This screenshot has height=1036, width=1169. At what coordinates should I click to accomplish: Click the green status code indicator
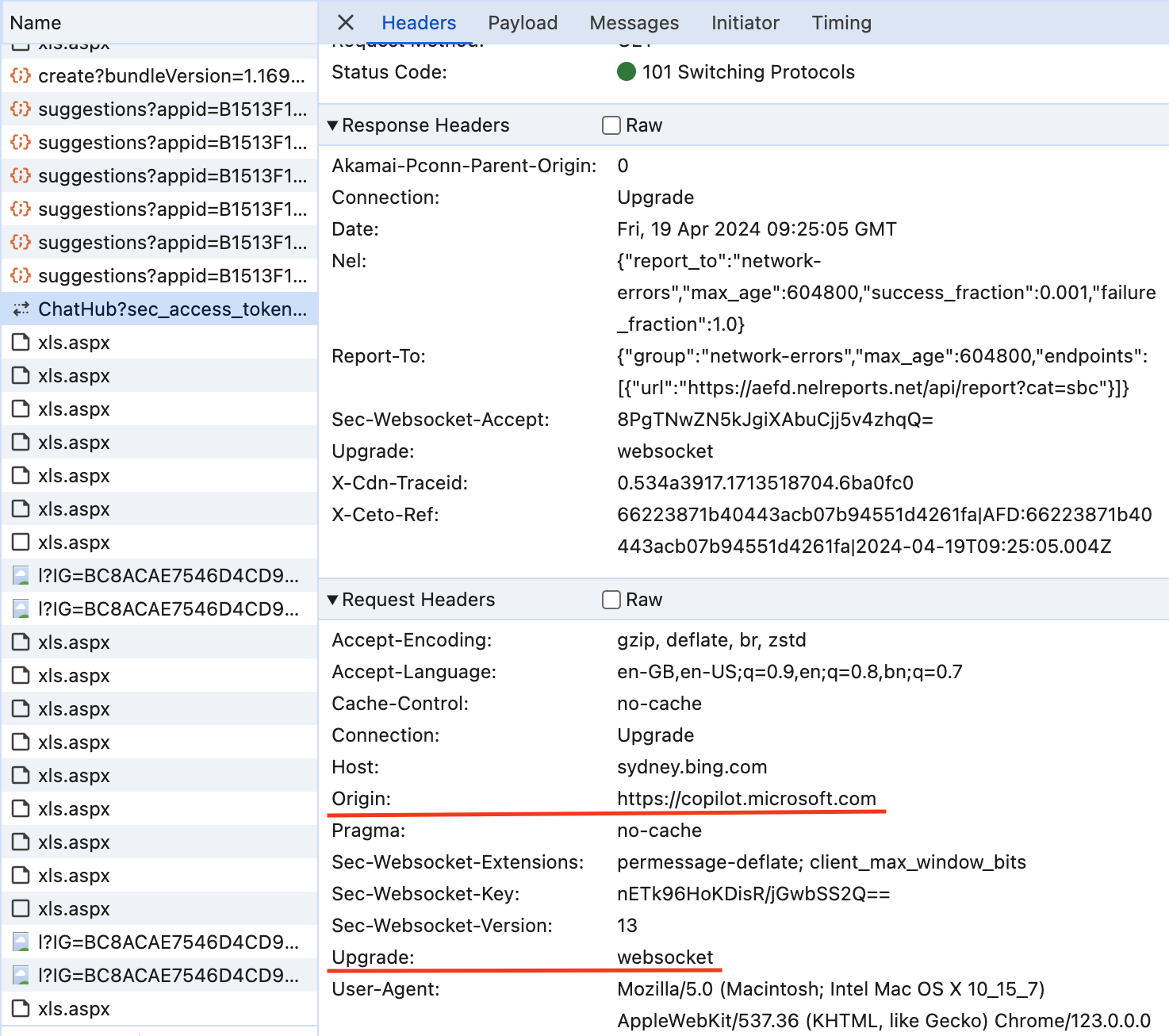click(627, 72)
